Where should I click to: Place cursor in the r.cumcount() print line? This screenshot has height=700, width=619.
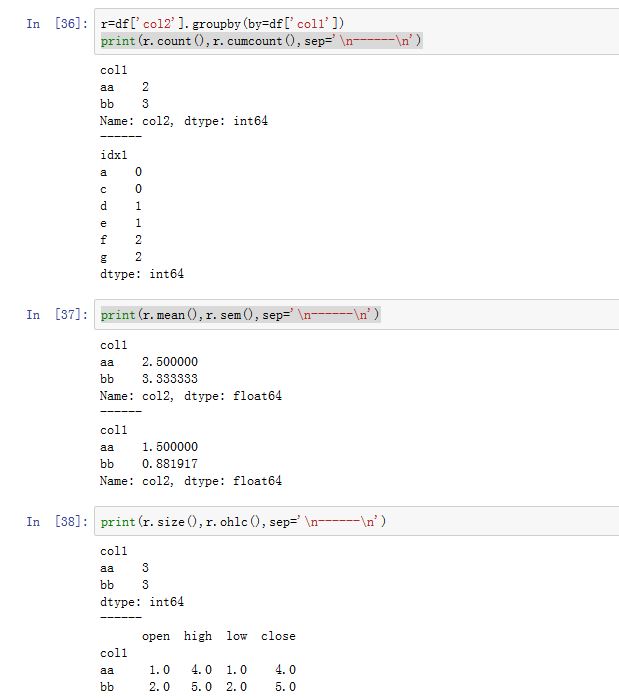(260, 40)
